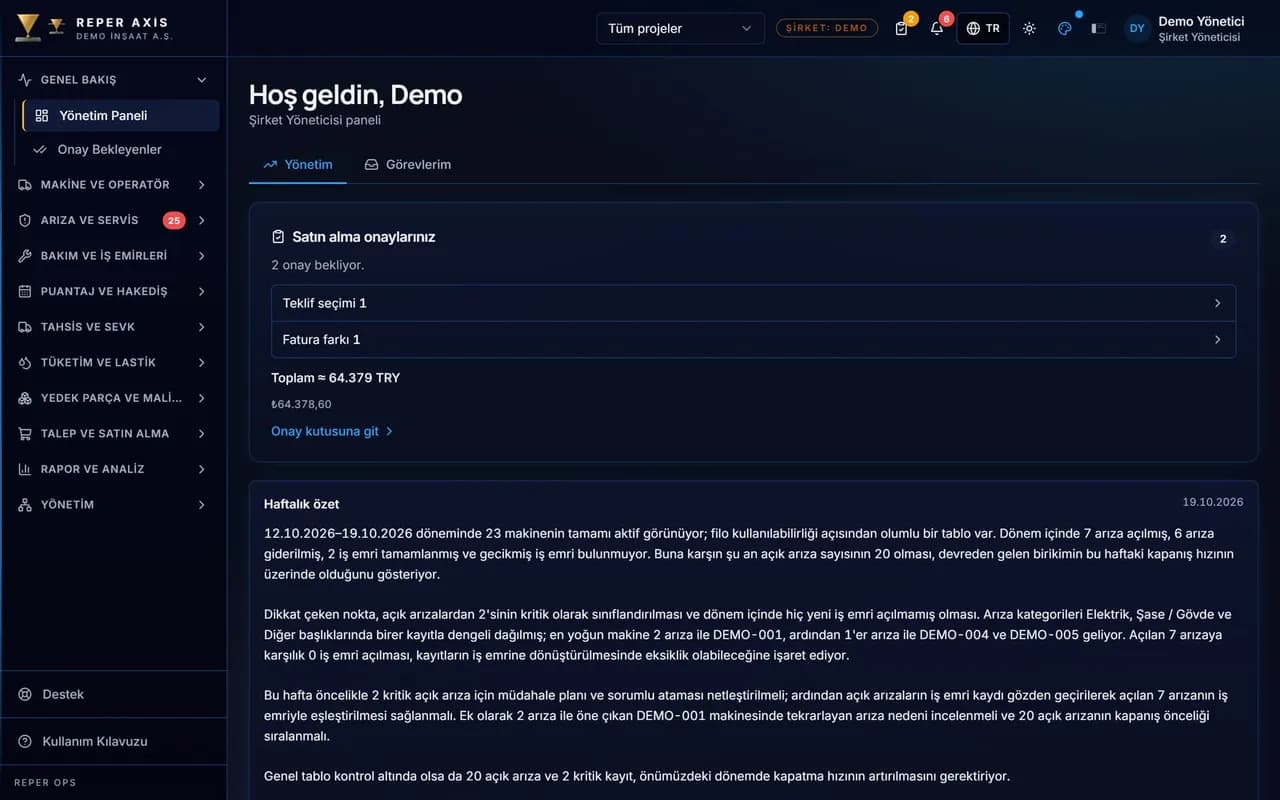Open the approvals clipboard icon in the header
This screenshot has width=1280, height=800.
coord(902,29)
